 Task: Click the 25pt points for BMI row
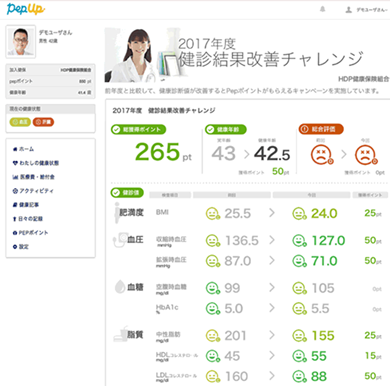point(373,213)
